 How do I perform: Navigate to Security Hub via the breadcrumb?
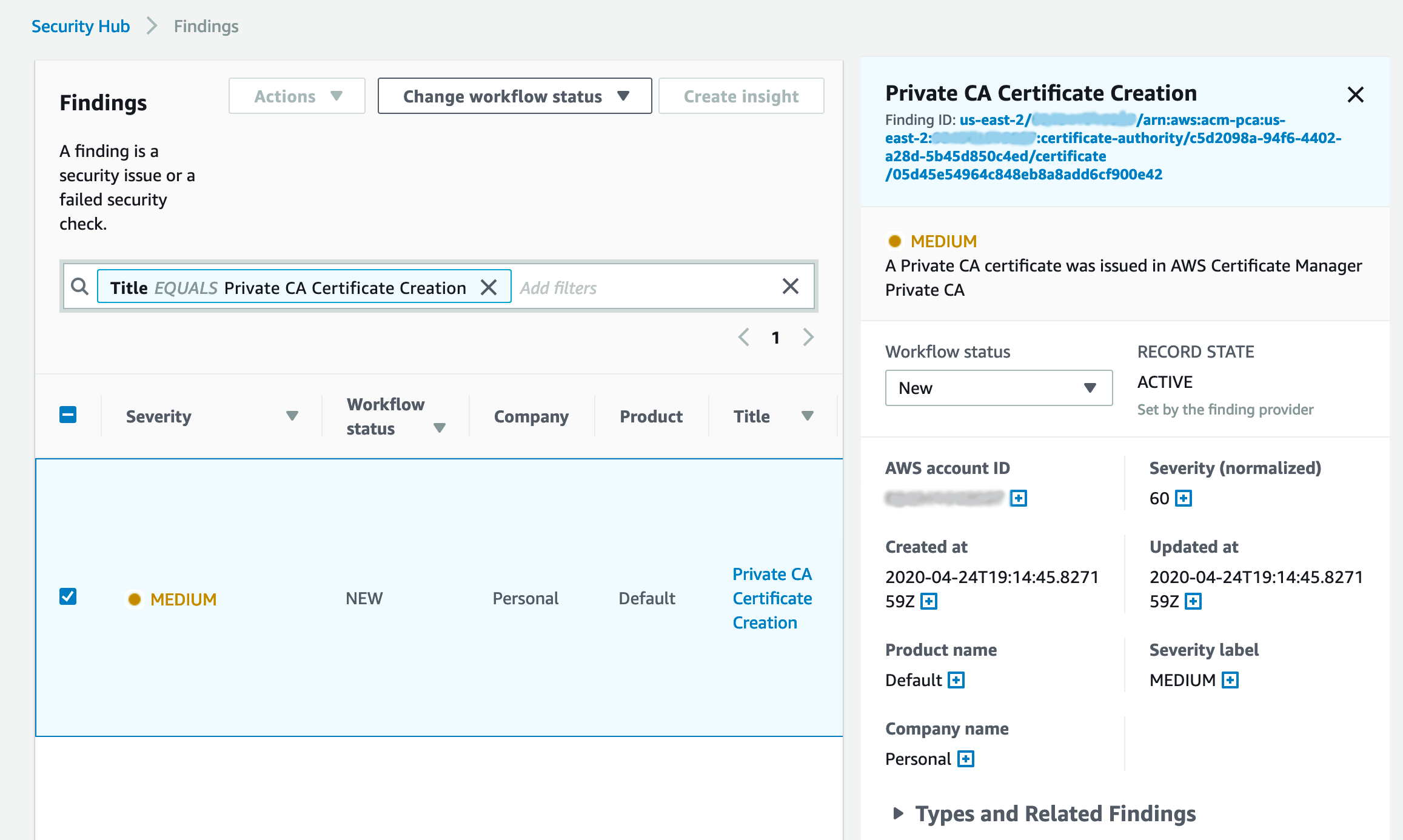point(81,26)
